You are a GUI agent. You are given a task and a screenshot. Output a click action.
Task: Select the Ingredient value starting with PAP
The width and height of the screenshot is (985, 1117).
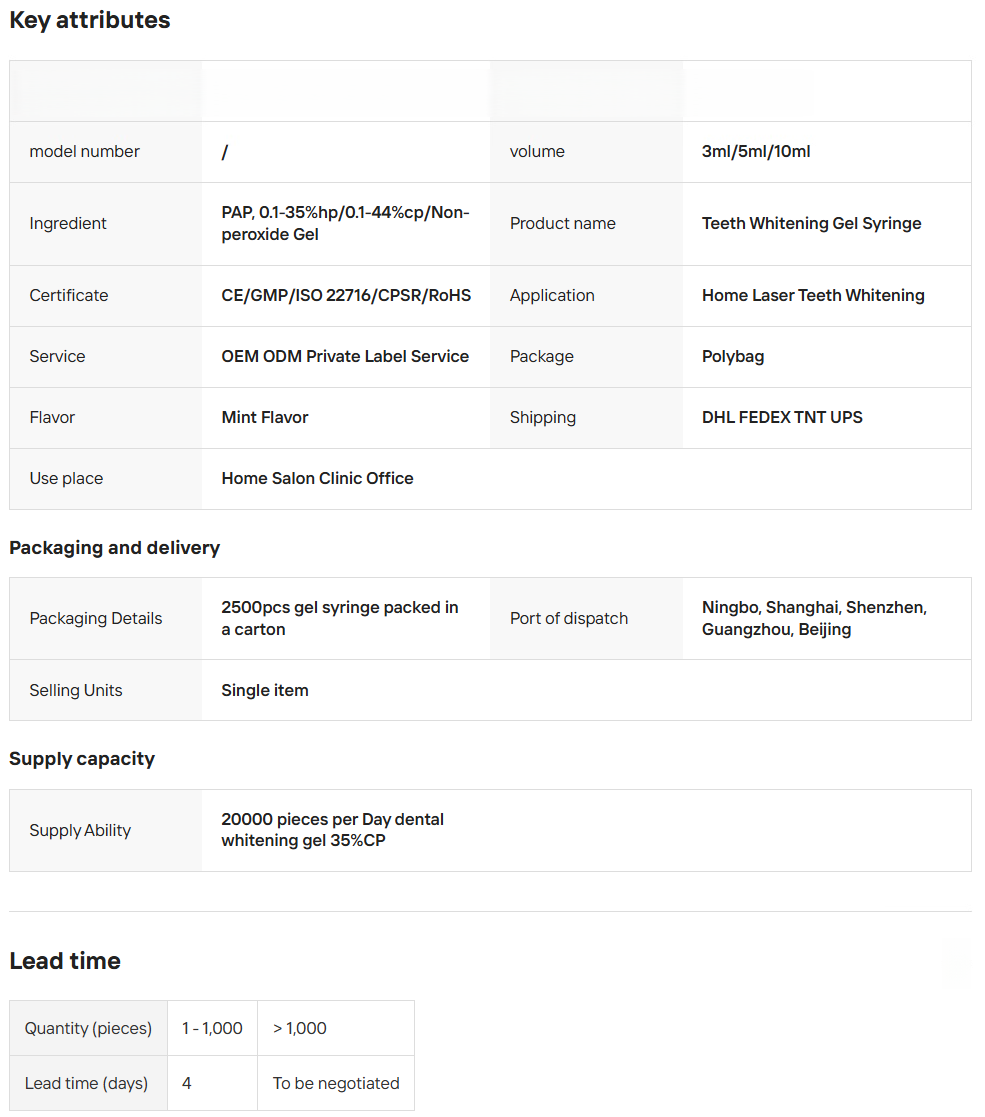coord(345,223)
